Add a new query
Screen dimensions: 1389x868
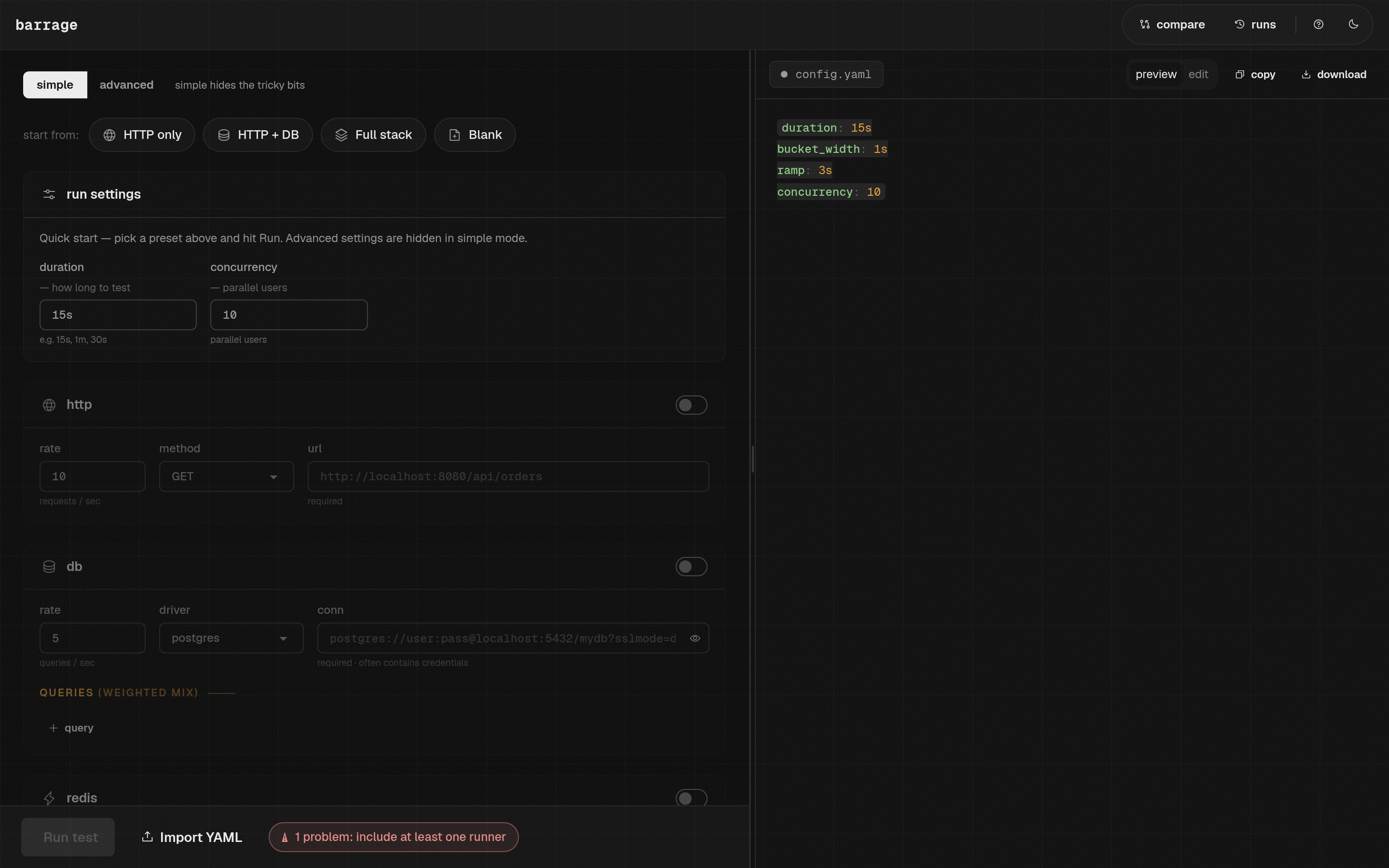click(71, 728)
